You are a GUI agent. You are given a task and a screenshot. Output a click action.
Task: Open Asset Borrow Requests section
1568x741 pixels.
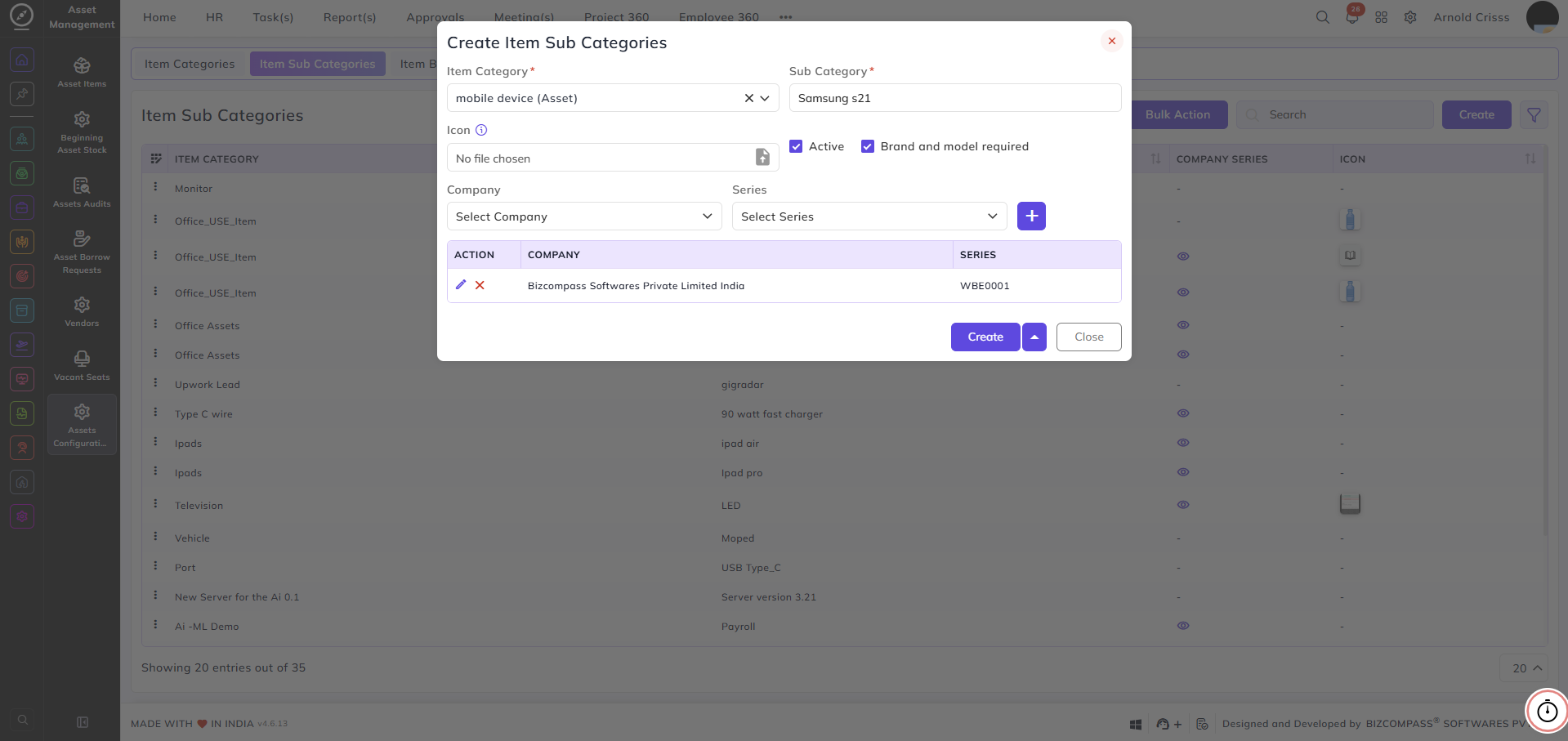coord(82,252)
